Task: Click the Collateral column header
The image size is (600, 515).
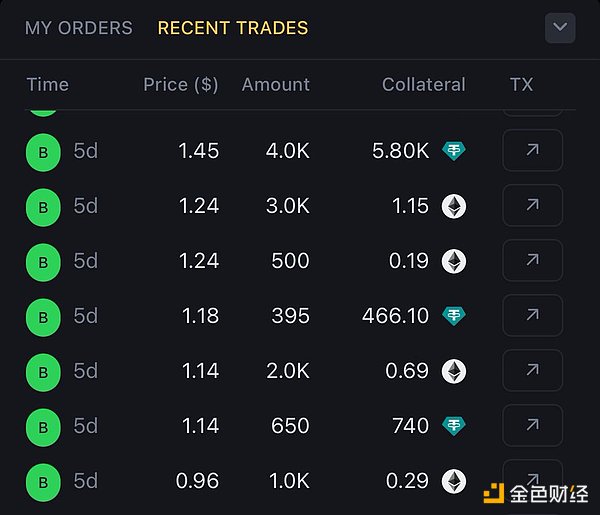Action: [x=424, y=85]
